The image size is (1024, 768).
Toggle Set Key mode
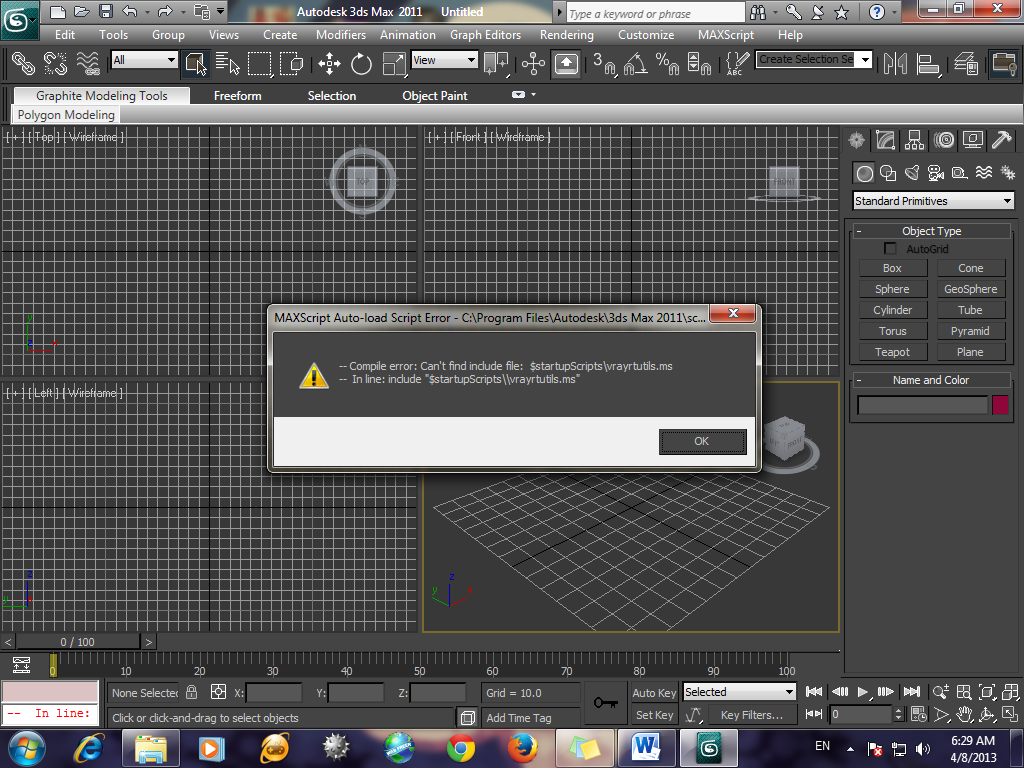[654, 715]
